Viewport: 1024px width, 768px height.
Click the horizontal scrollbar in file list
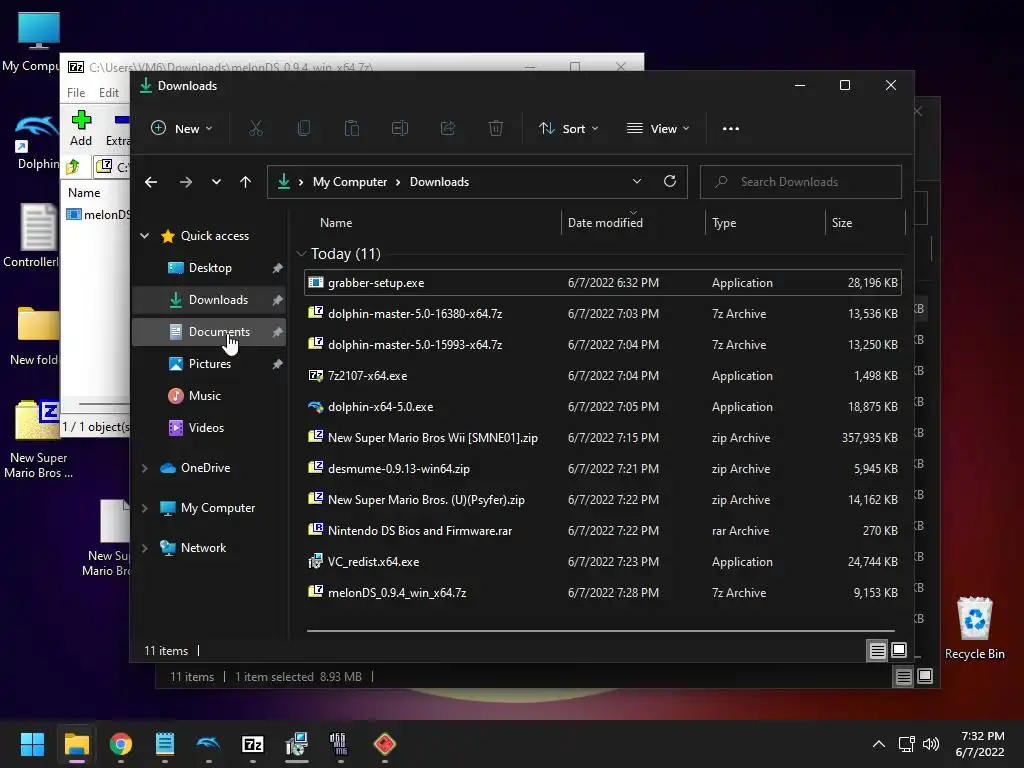pyautogui.click(x=600, y=631)
